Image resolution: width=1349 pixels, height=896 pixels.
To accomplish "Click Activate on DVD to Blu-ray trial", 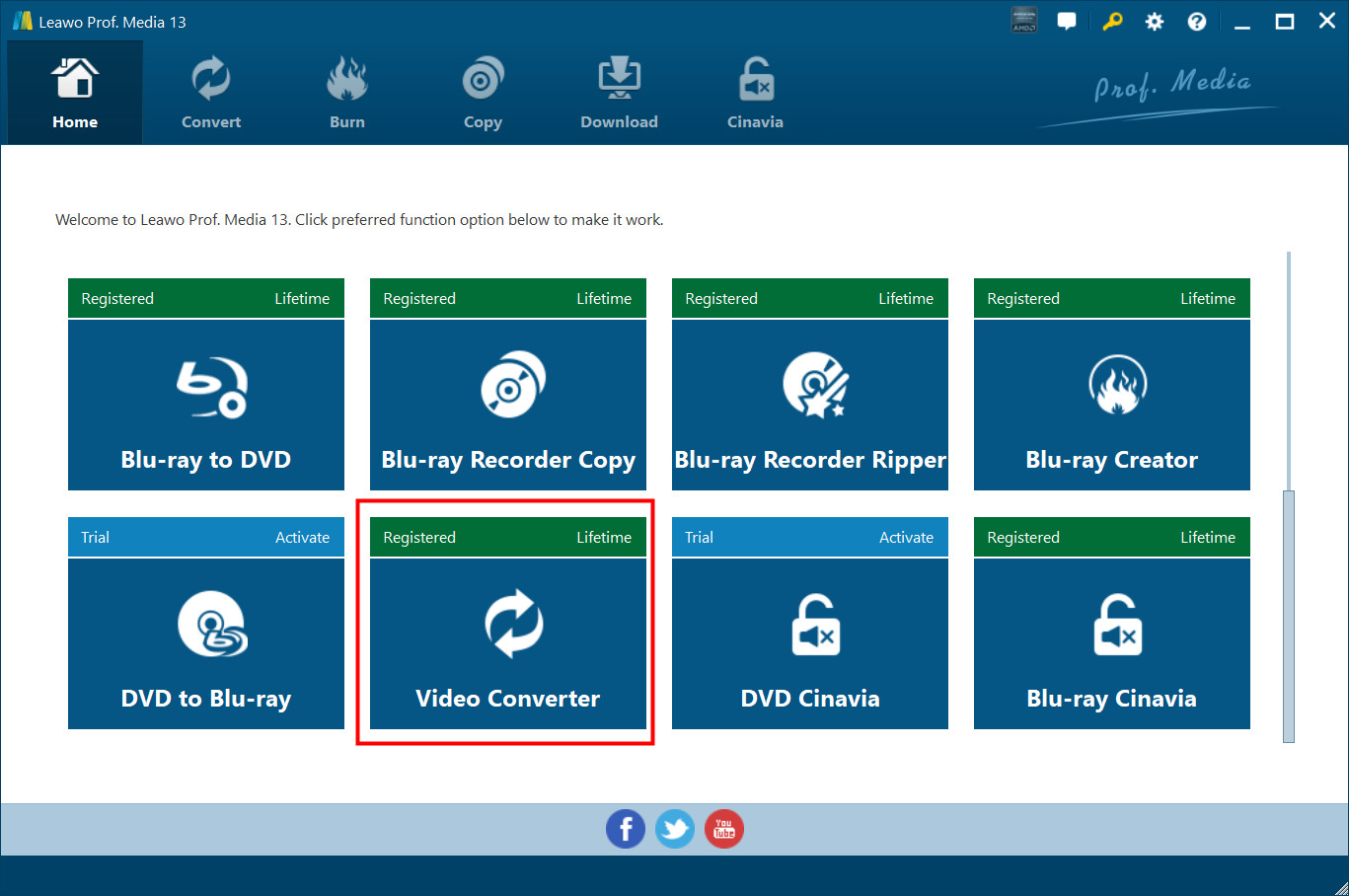I will [x=302, y=538].
